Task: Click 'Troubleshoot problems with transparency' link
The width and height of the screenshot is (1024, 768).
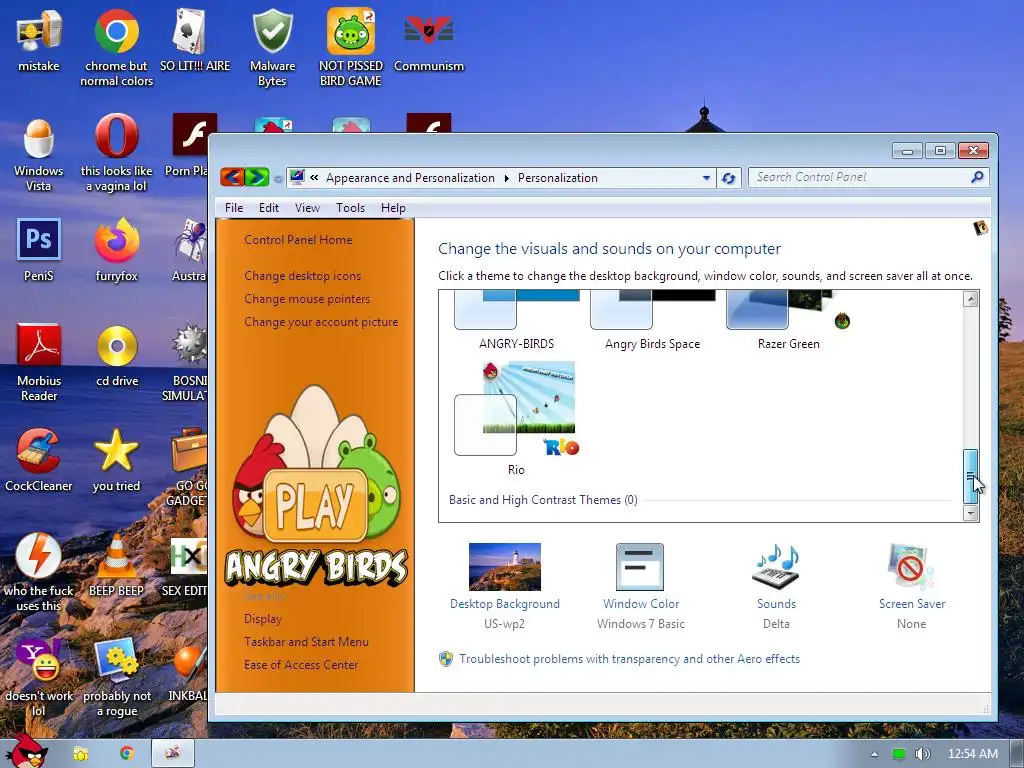Action: (629, 659)
